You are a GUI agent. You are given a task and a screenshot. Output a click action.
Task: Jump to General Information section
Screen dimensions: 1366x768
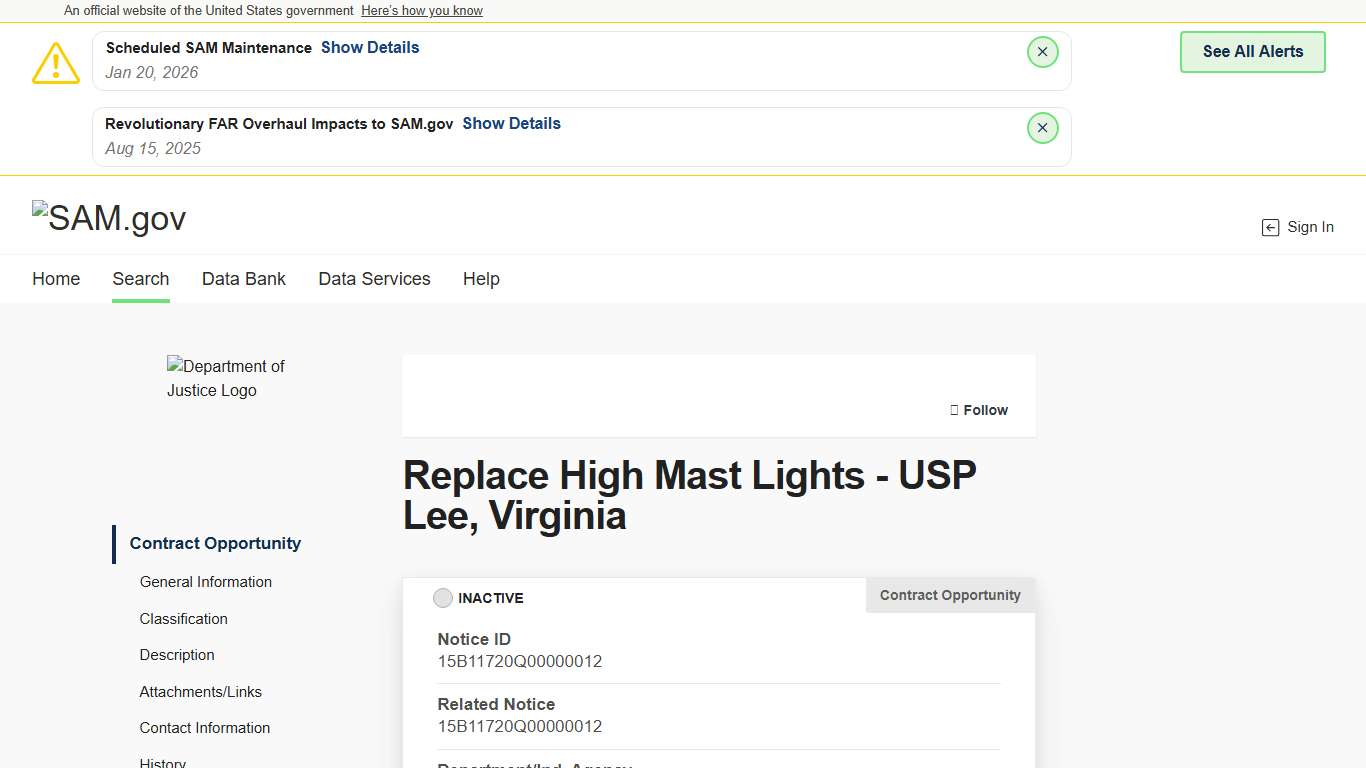tap(206, 582)
